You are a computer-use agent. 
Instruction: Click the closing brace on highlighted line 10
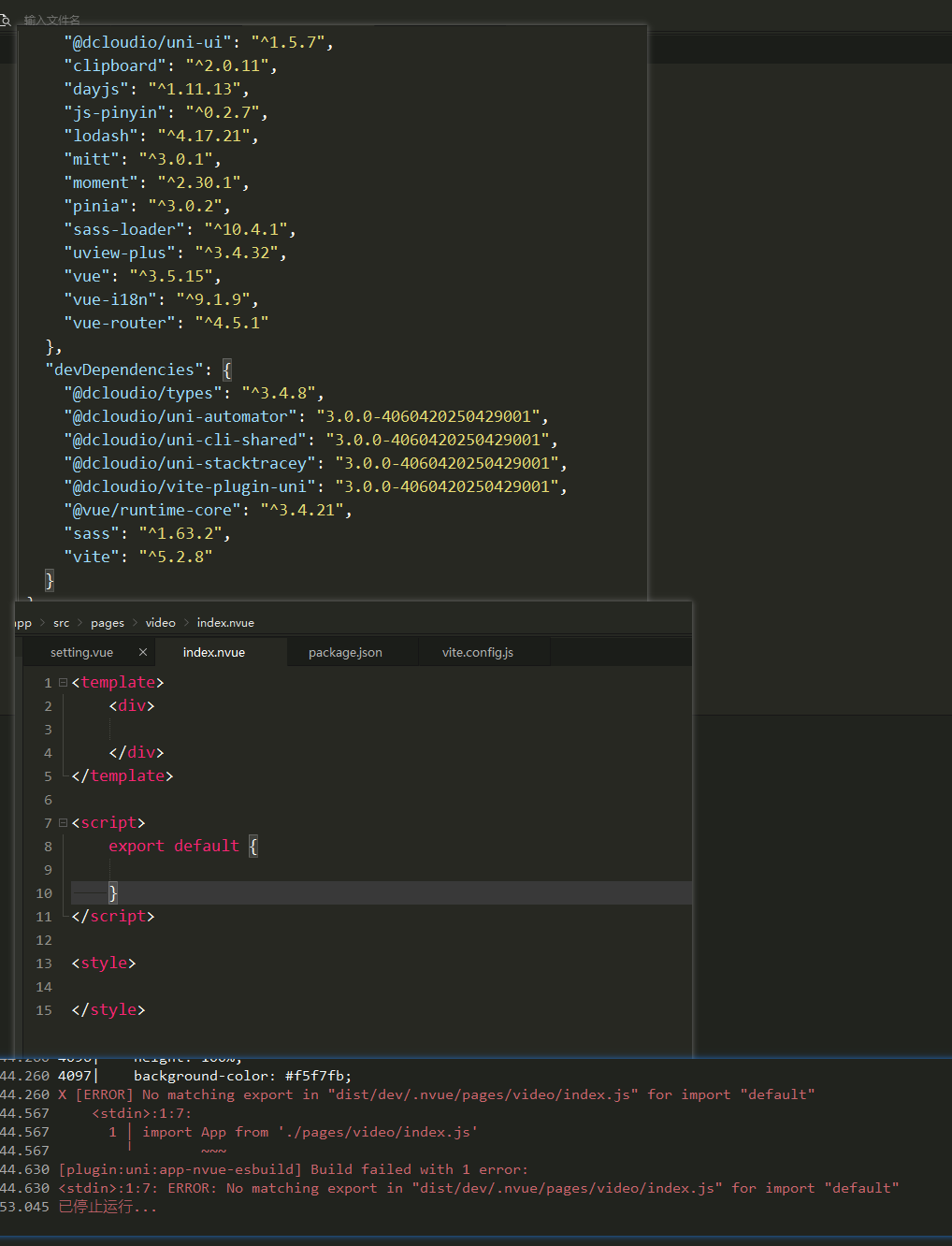(113, 893)
